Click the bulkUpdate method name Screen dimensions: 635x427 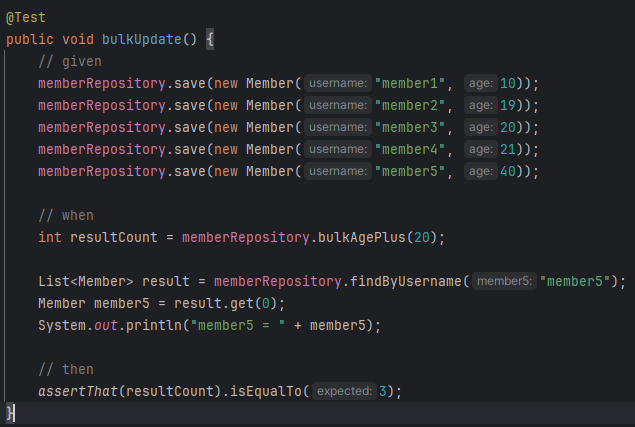tap(141, 39)
